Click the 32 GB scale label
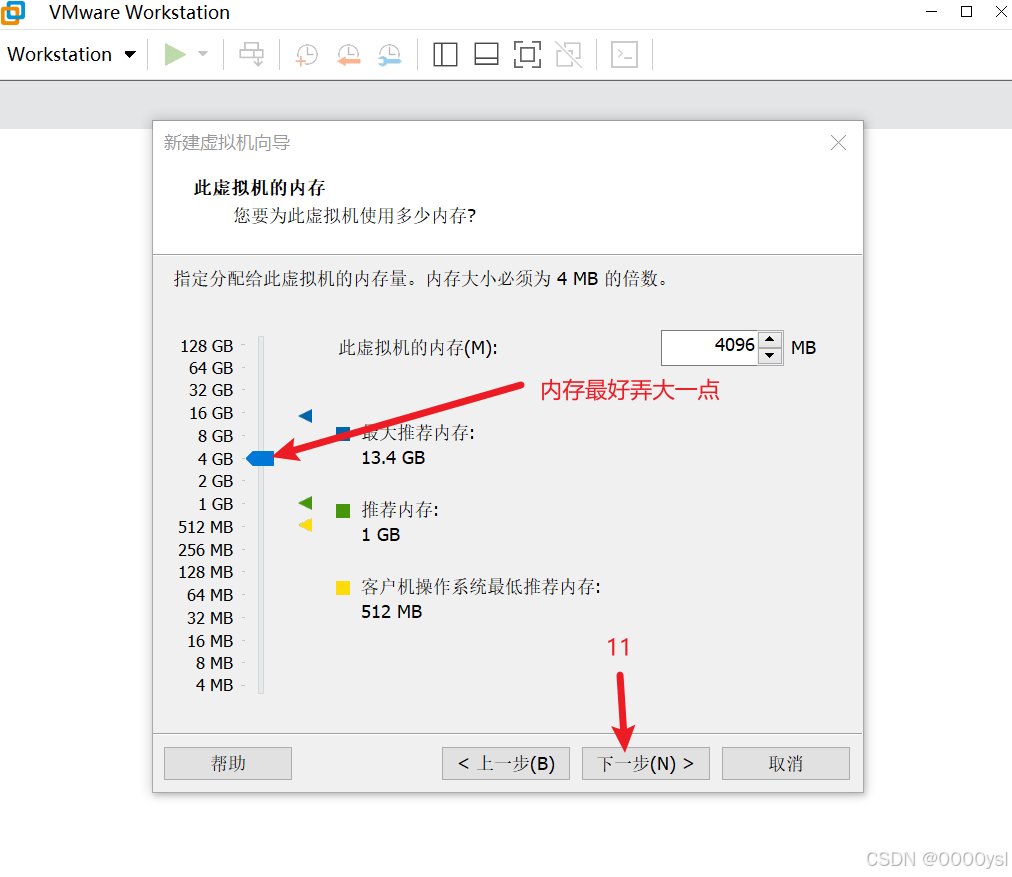The height and width of the screenshot is (877, 1012). coord(211,390)
